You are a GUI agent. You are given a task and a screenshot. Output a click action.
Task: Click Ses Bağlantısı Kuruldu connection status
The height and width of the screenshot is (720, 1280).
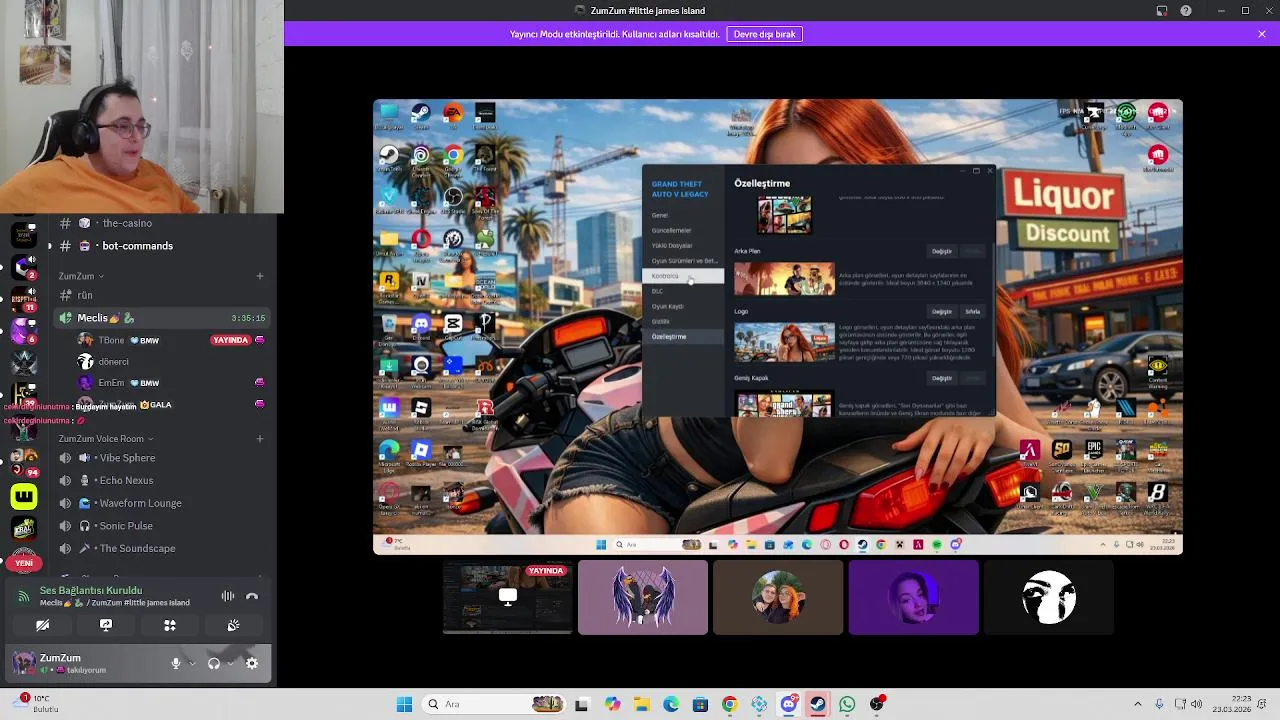(91, 590)
